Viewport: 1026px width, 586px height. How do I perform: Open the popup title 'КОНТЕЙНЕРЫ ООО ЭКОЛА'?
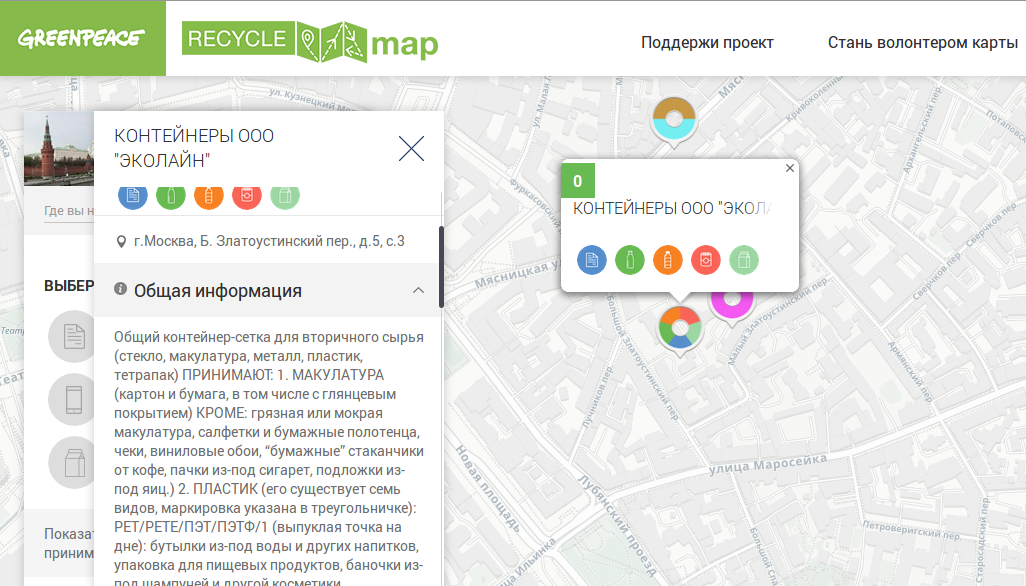pos(673,209)
